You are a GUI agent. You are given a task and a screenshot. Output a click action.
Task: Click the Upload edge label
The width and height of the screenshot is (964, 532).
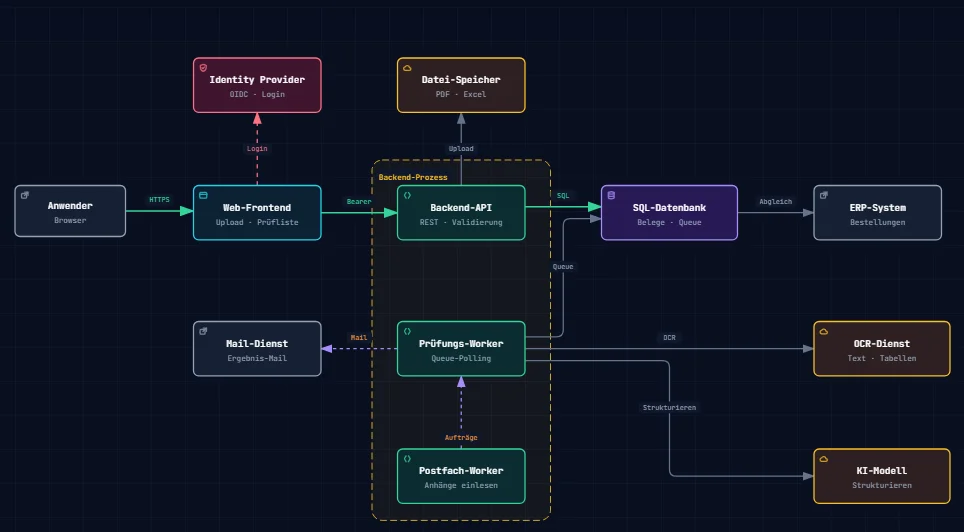point(461,149)
